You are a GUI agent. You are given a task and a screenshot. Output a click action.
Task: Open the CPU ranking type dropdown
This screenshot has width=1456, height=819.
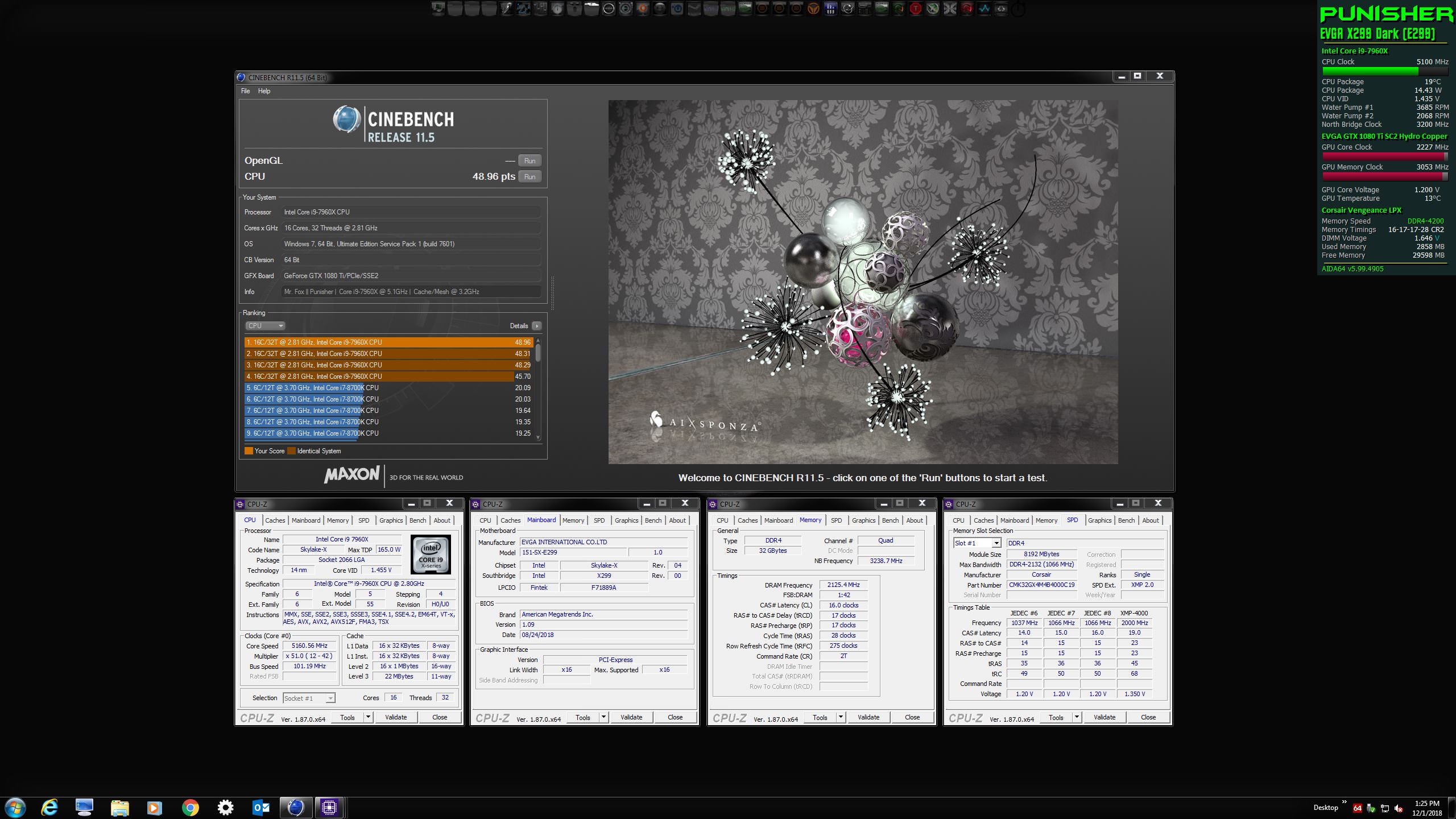pos(265,326)
